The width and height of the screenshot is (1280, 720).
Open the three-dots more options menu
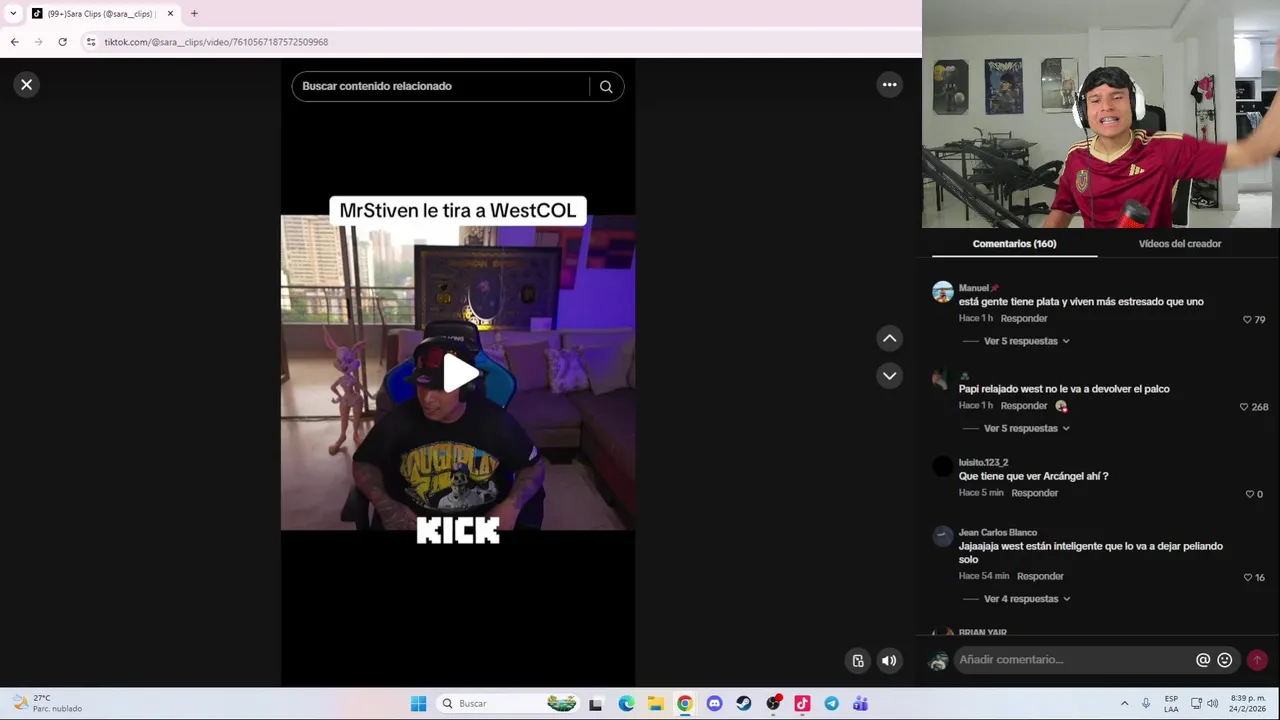889,85
